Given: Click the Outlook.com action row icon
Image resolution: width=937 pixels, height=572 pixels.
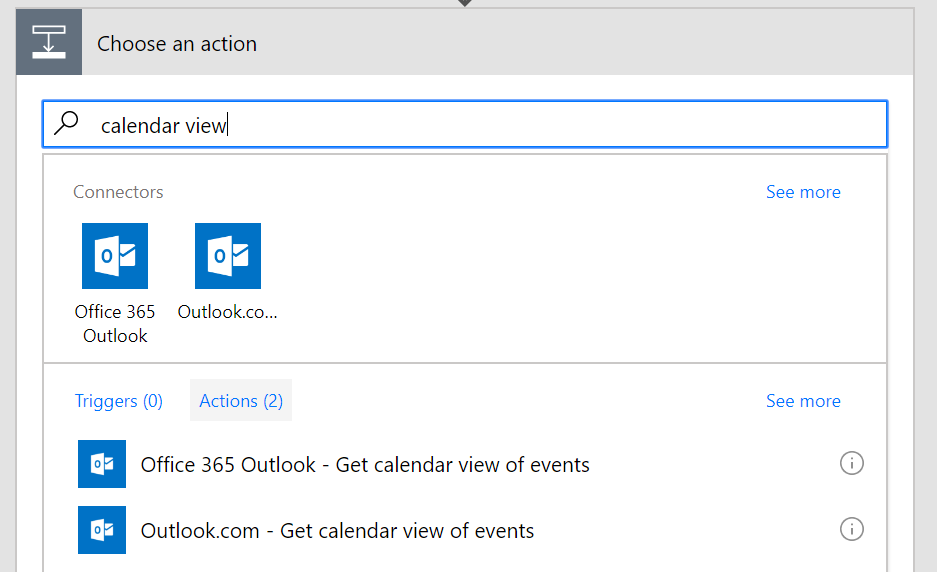Looking at the screenshot, I should (x=102, y=530).
